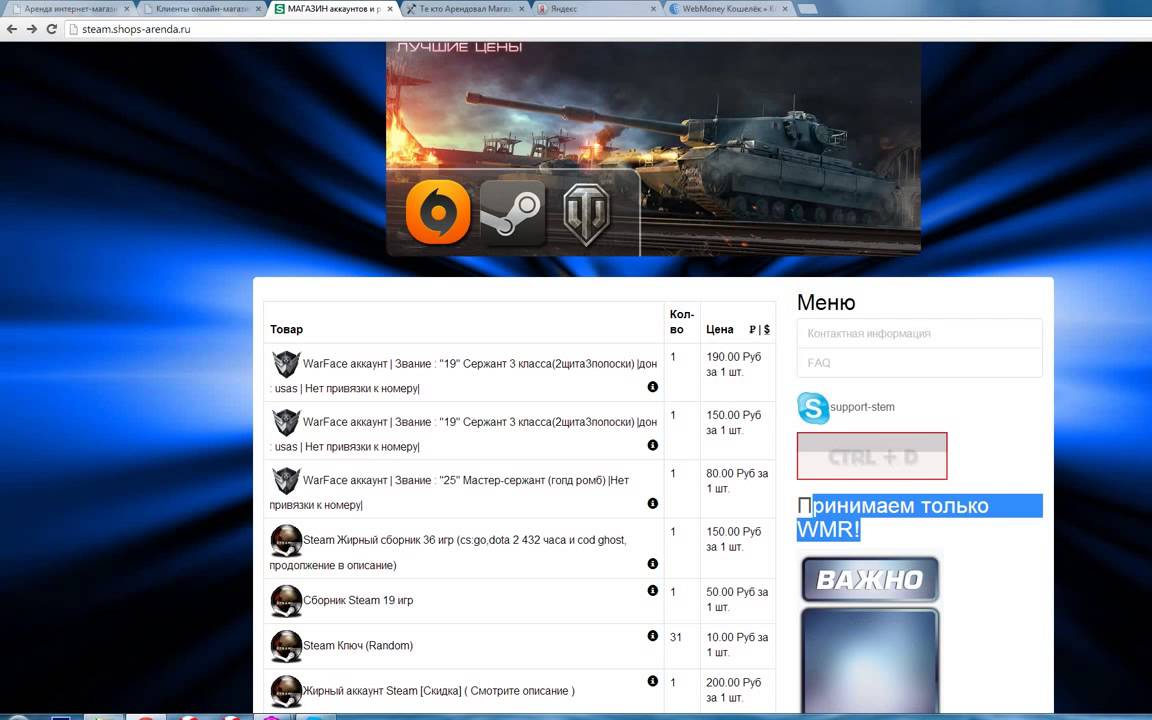The width and height of the screenshot is (1152, 720).
Task: Click the WarFace icon in the 190.00 Руб row
Action: click(x=286, y=364)
